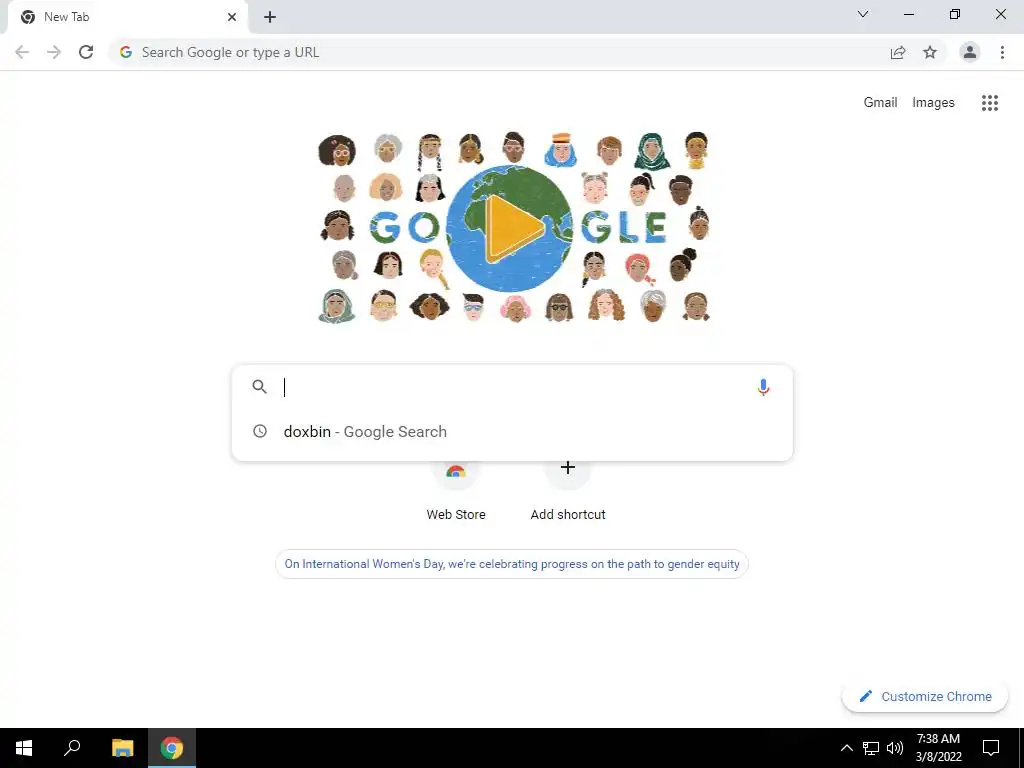Screen dimensions: 1024x768
Task: Open network status tray icon
Action: [x=871, y=748]
